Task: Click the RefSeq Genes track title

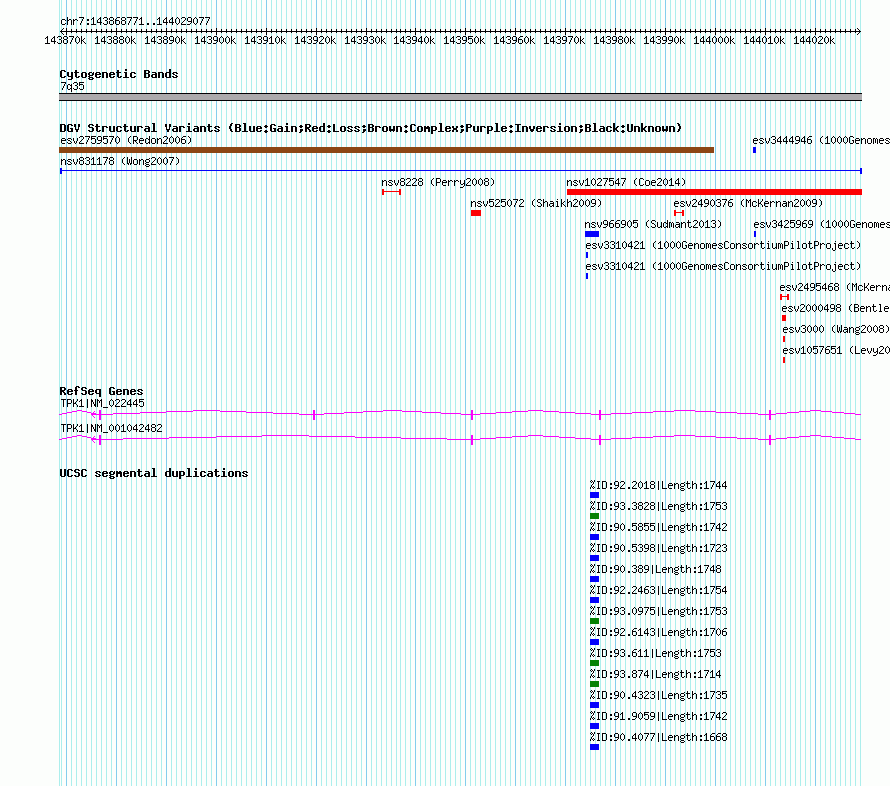Action: (x=101, y=391)
